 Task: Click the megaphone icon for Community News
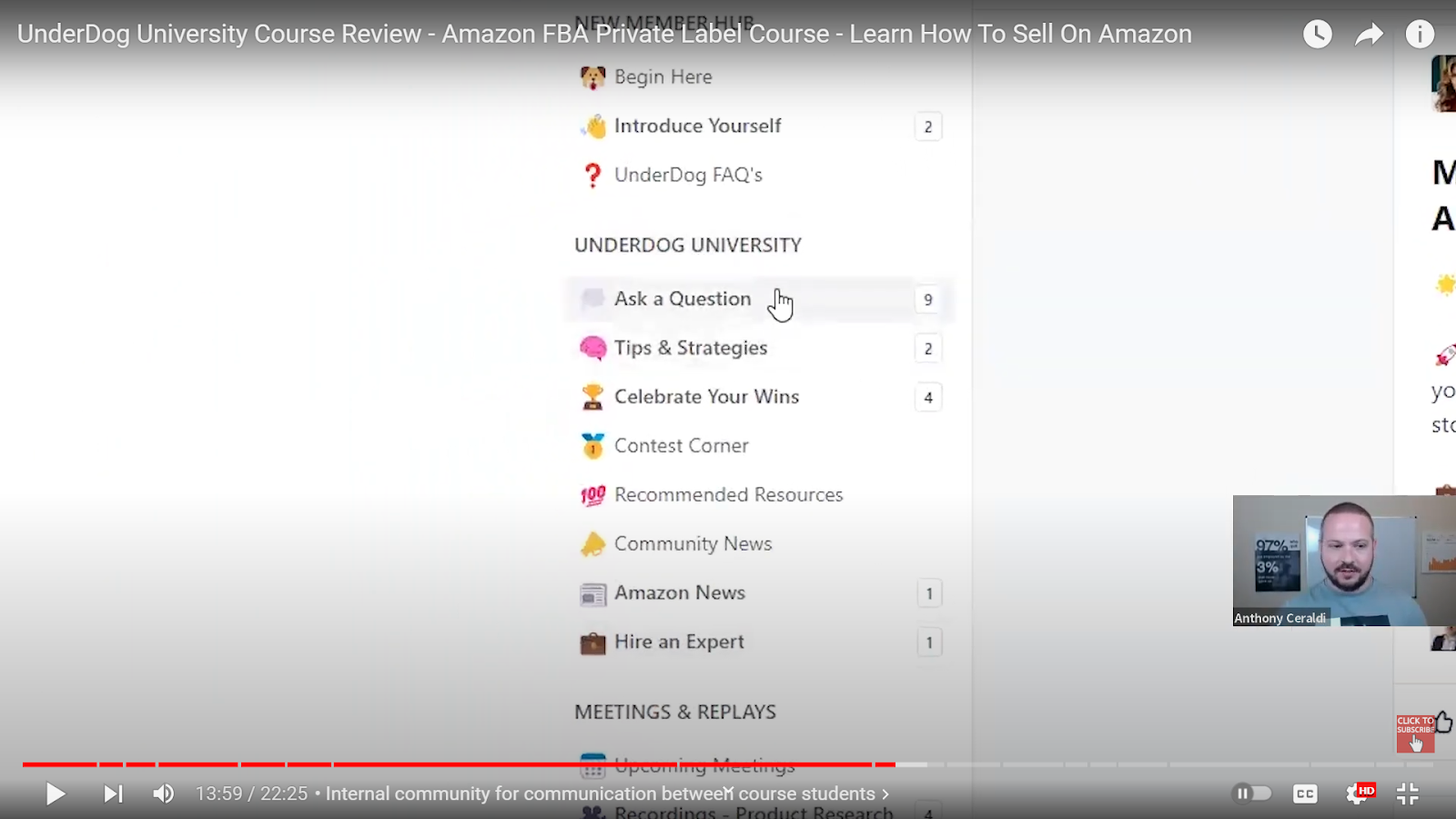point(592,544)
